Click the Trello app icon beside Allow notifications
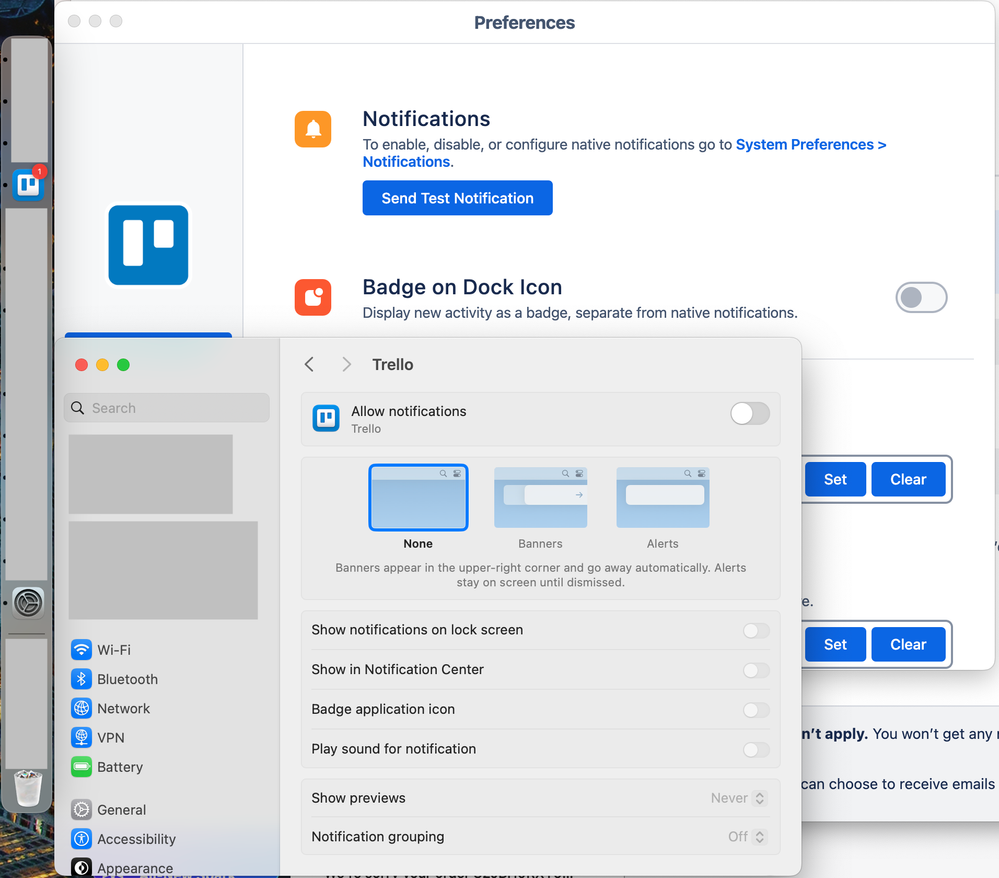The height and width of the screenshot is (878, 999). pyautogui.click(x=326, y=419)
